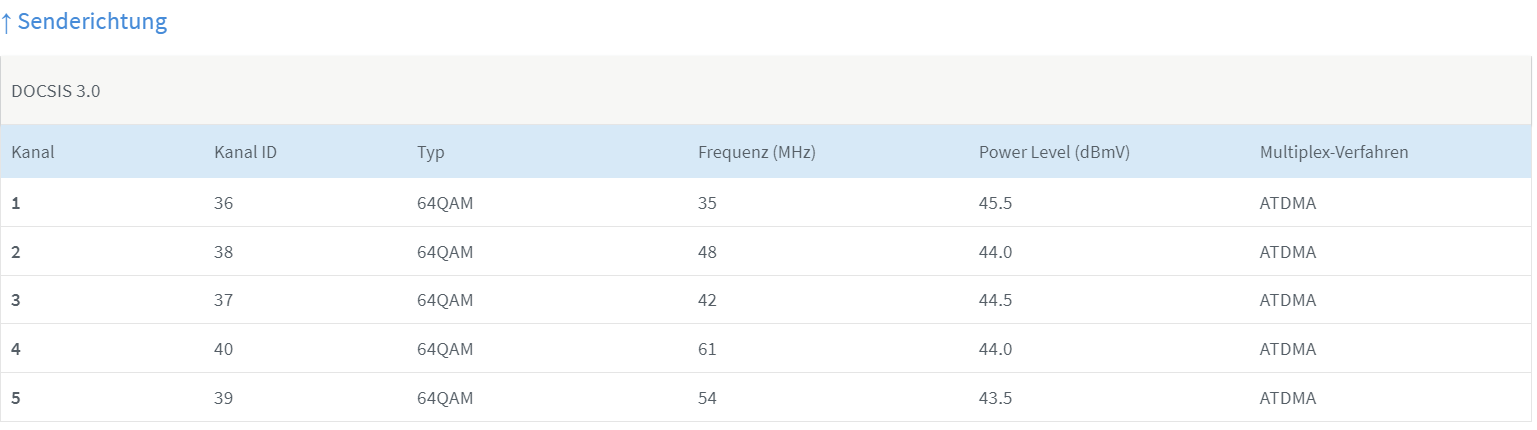
Task: Click power level value 43.5
Action: 995,399
